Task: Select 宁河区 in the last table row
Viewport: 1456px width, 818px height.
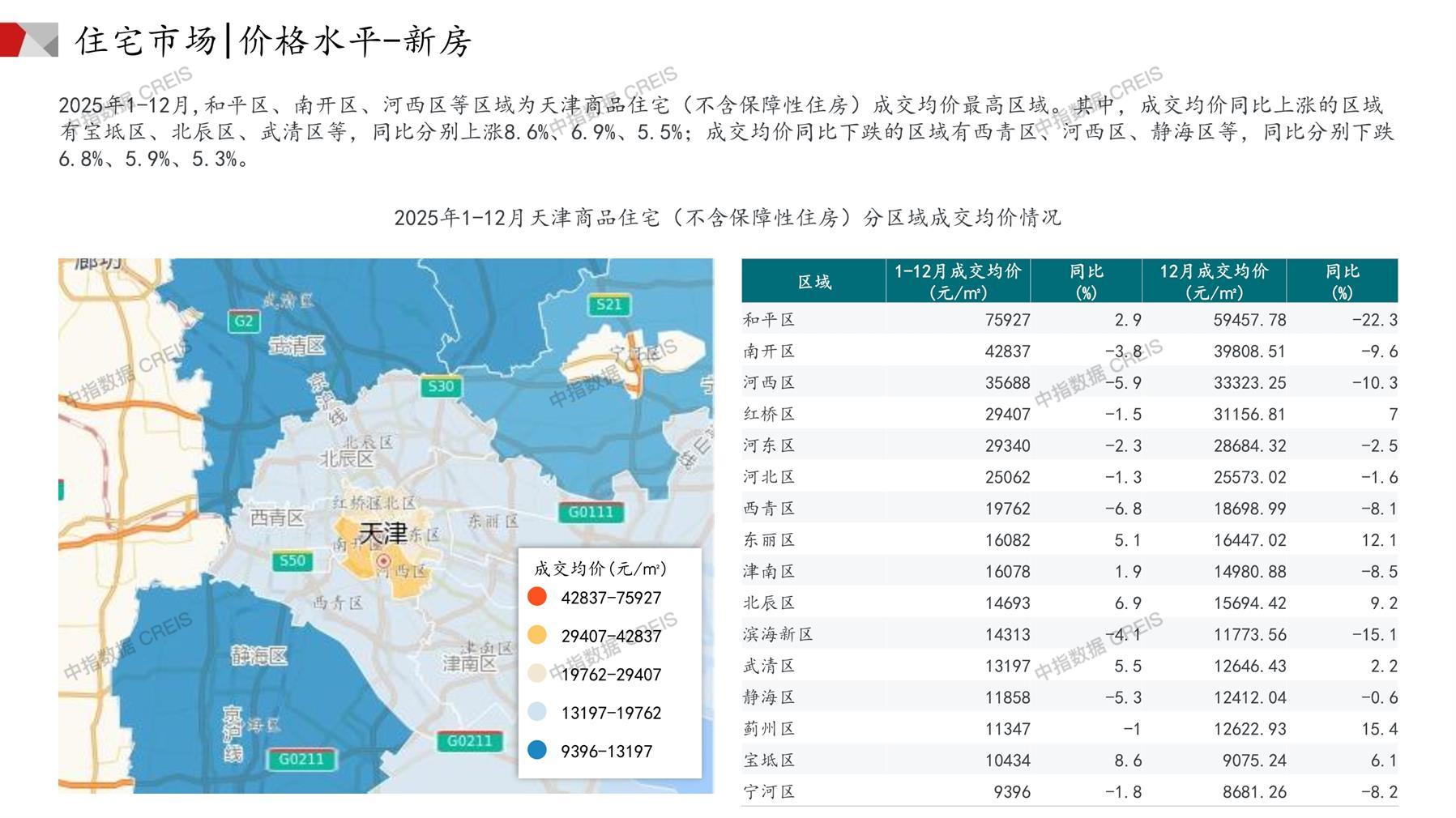Action: (x=769, y=791)
